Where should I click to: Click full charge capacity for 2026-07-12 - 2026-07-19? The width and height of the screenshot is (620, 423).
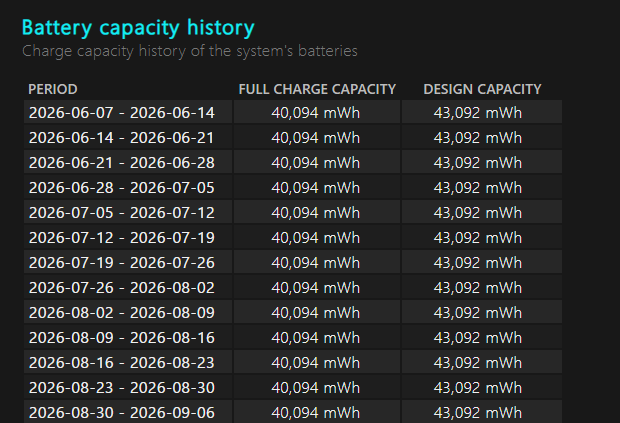[316, 238]
